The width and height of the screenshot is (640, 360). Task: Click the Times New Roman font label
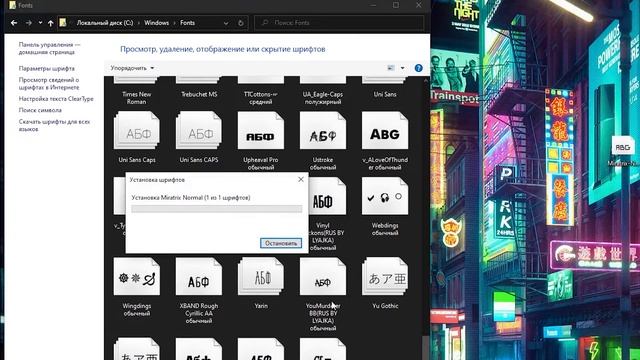coord(137,98)
